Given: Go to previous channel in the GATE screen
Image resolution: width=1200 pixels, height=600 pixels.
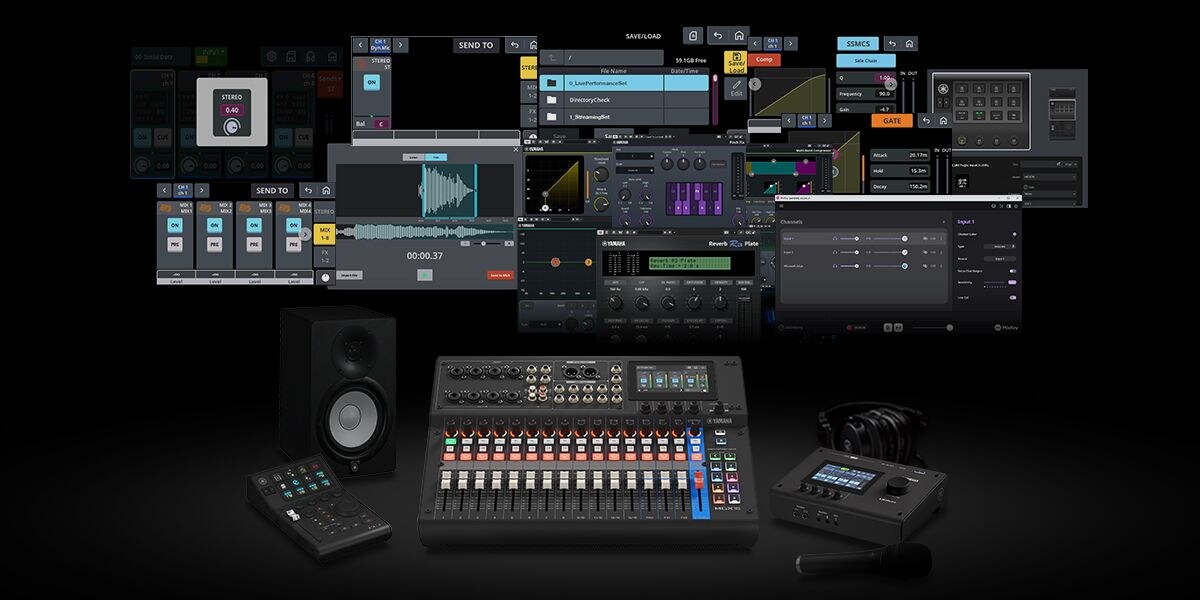Looking at the screenshot, I should tap(789, 120).
